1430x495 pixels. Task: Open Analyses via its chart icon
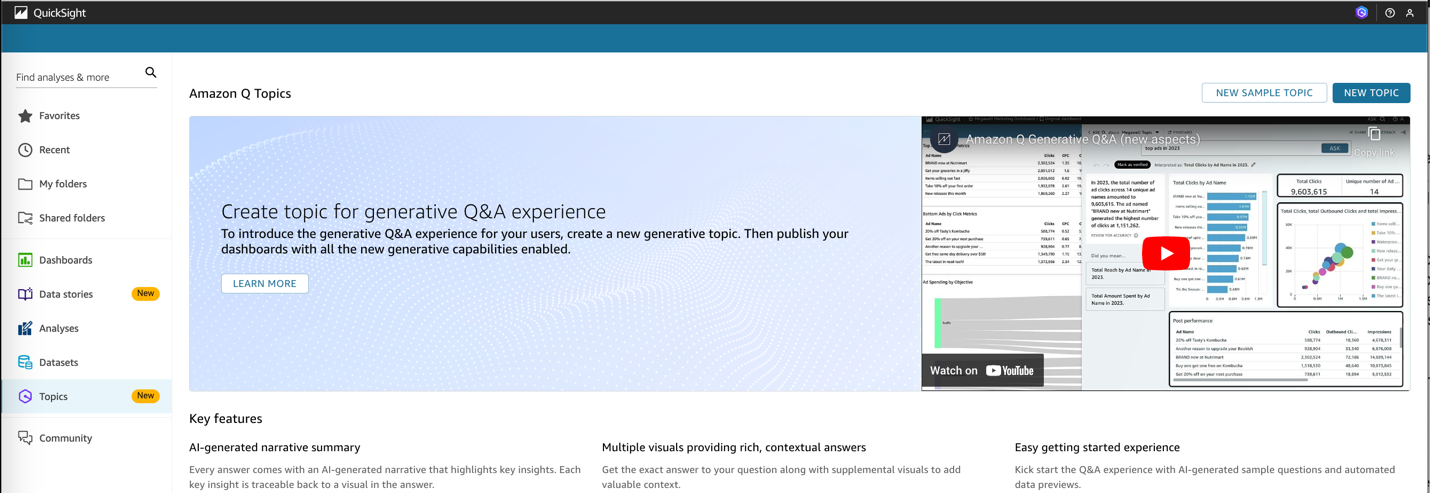25,328
